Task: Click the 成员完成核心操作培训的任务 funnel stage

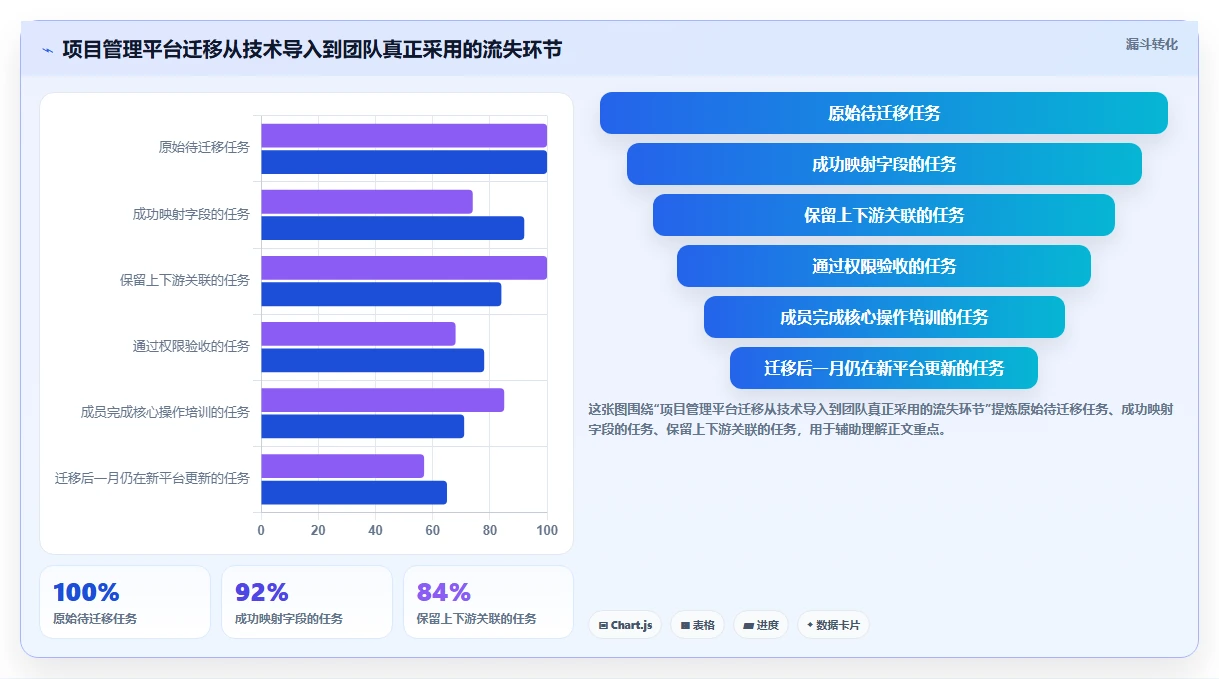Action: click(x=884, y=317)
